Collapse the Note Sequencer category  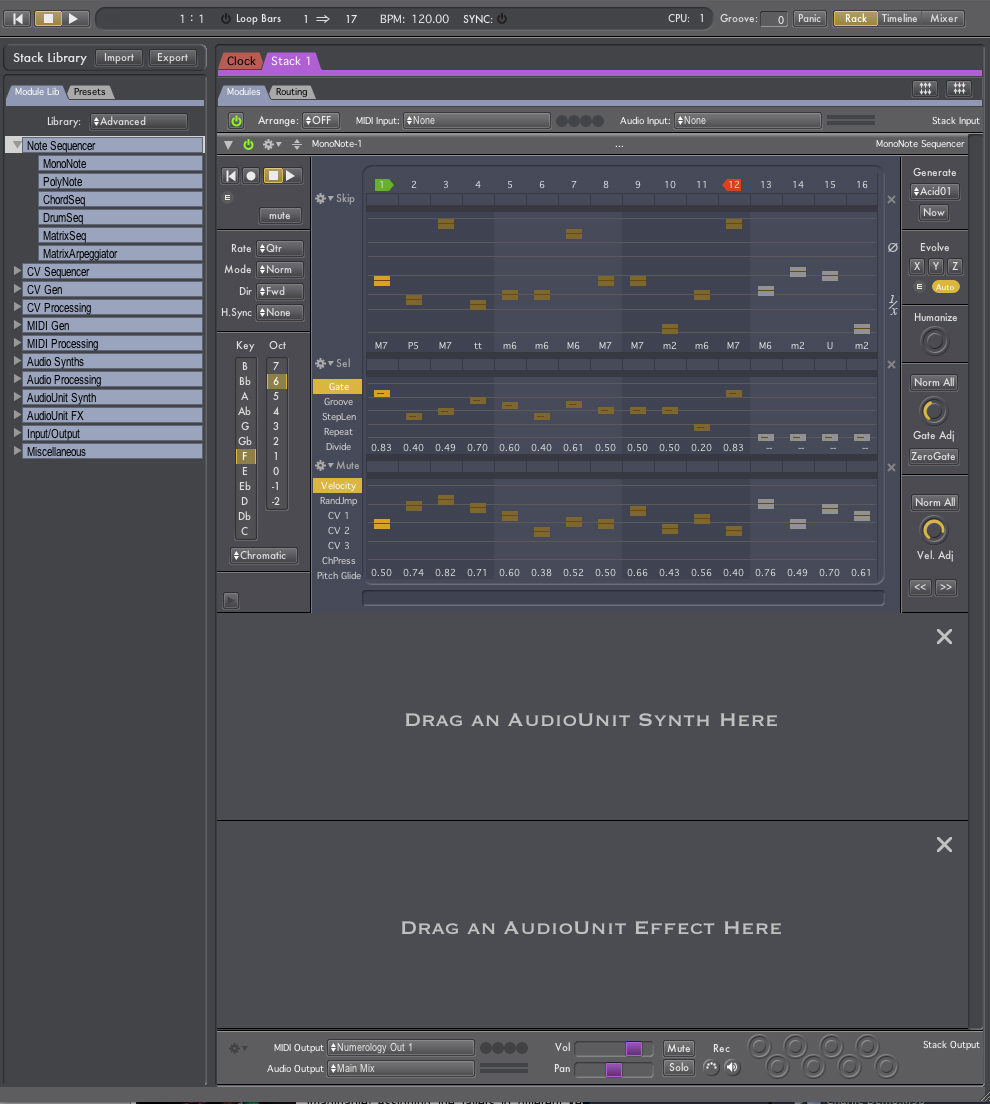coord(17,145)
